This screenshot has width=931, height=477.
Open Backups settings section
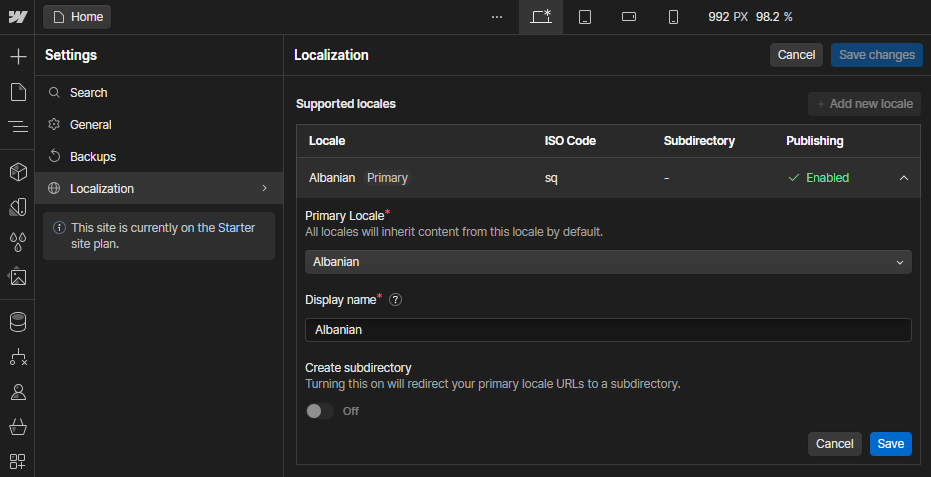[92, 157]
